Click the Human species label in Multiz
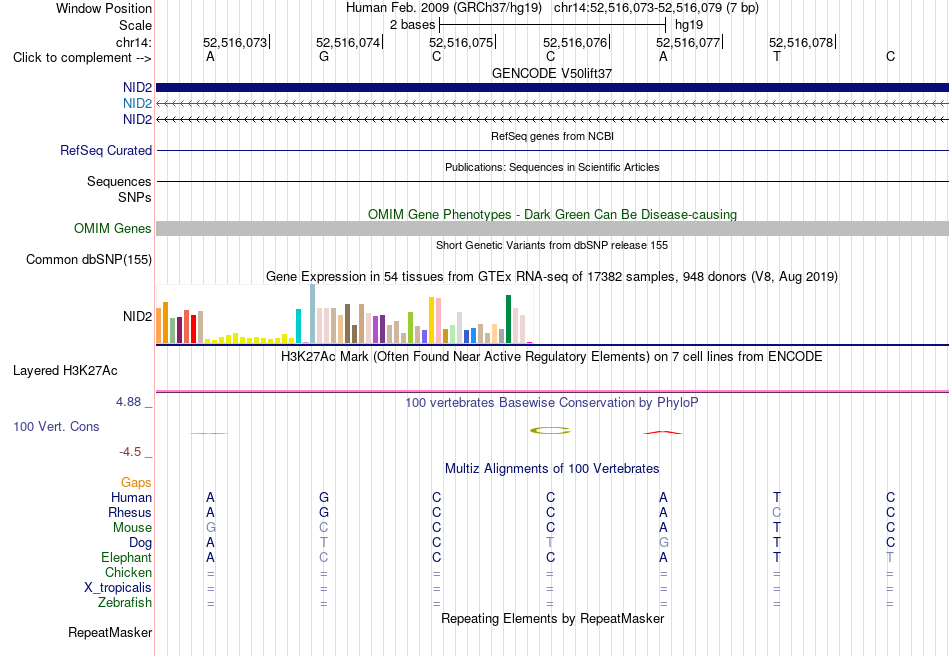 point(131,497)
